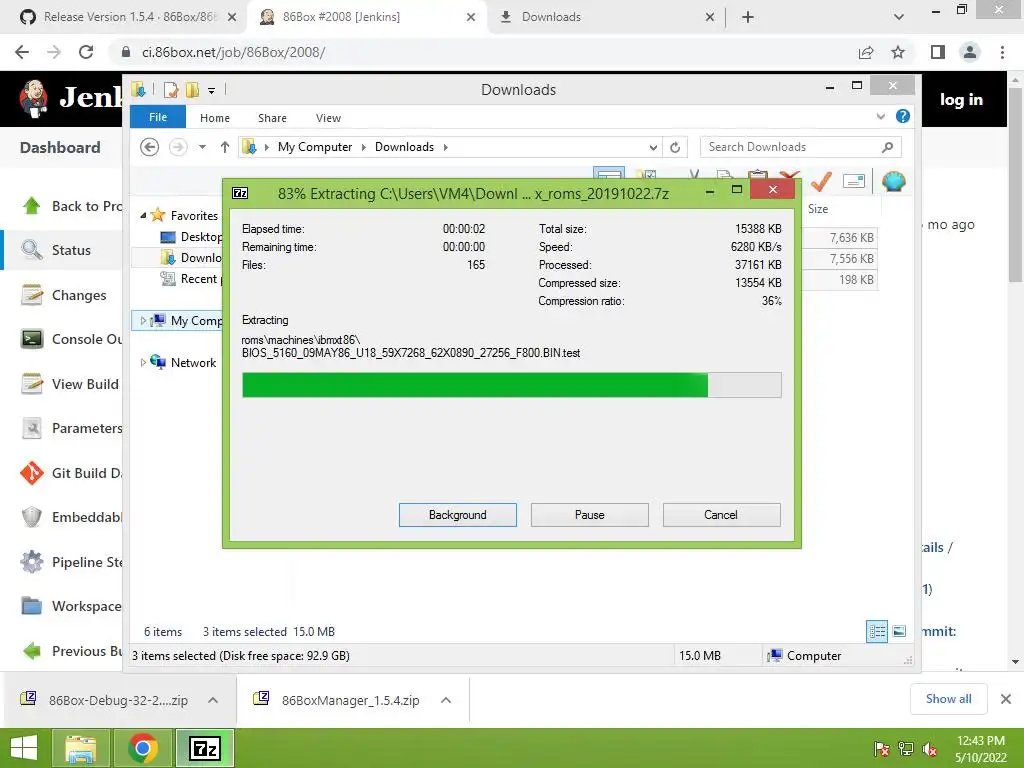1024x768 pixels.
Task: Expand the breadcrumb arrow after Downloads
Action: point(445,147)
